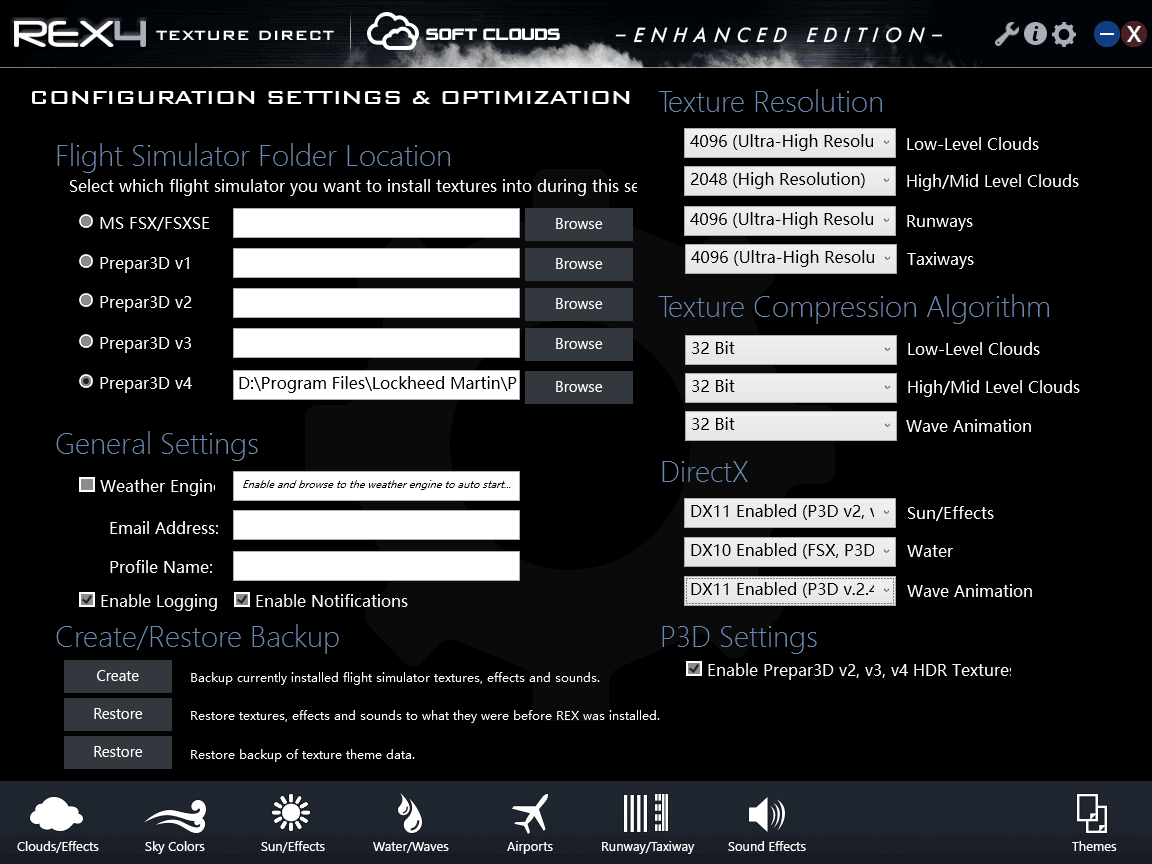Open Water DirectX dropdown
This screenshot has height=864, width=1152.
pos(790,552)
